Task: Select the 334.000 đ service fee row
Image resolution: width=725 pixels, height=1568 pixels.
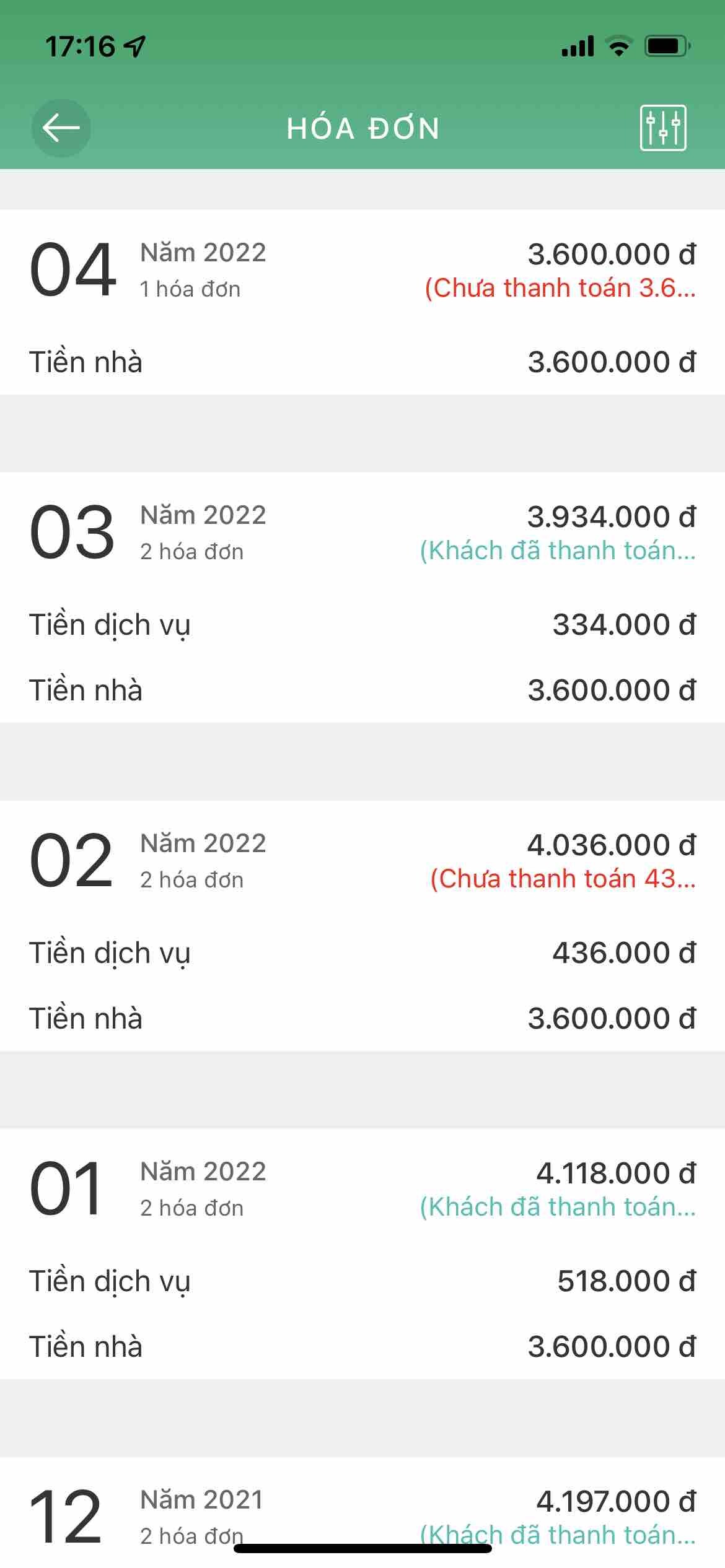Action: point(362,625)
